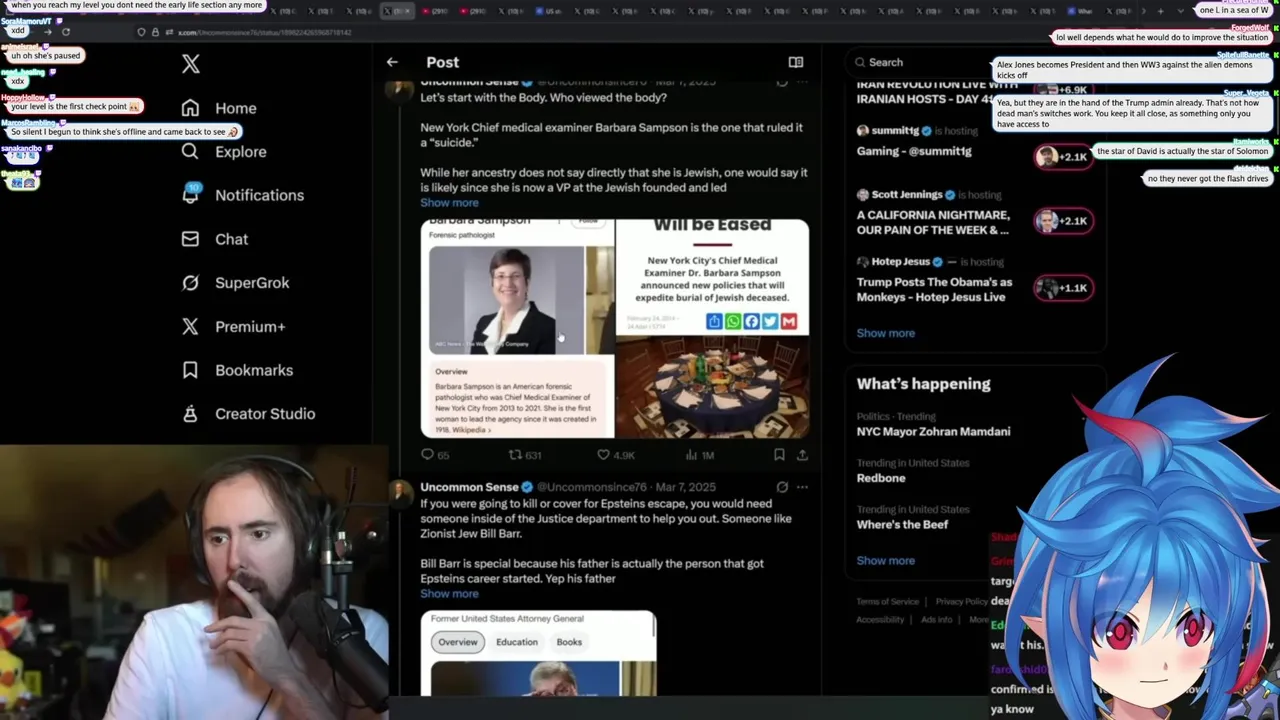Repost the post with 631 reposts
The width and height of the screenshot is (1280, 720).
pos(525,455)
